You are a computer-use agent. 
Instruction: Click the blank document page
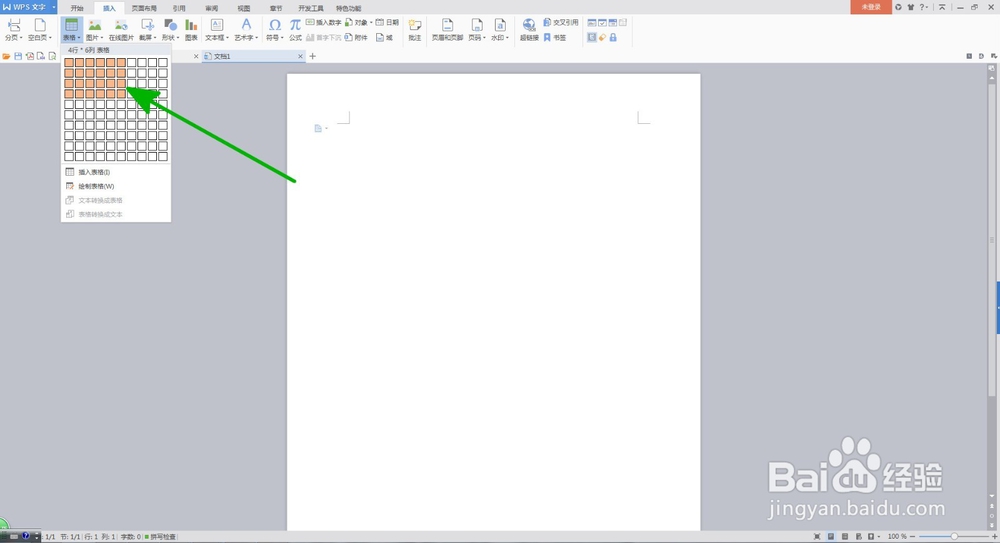click(x=494, y=302)
